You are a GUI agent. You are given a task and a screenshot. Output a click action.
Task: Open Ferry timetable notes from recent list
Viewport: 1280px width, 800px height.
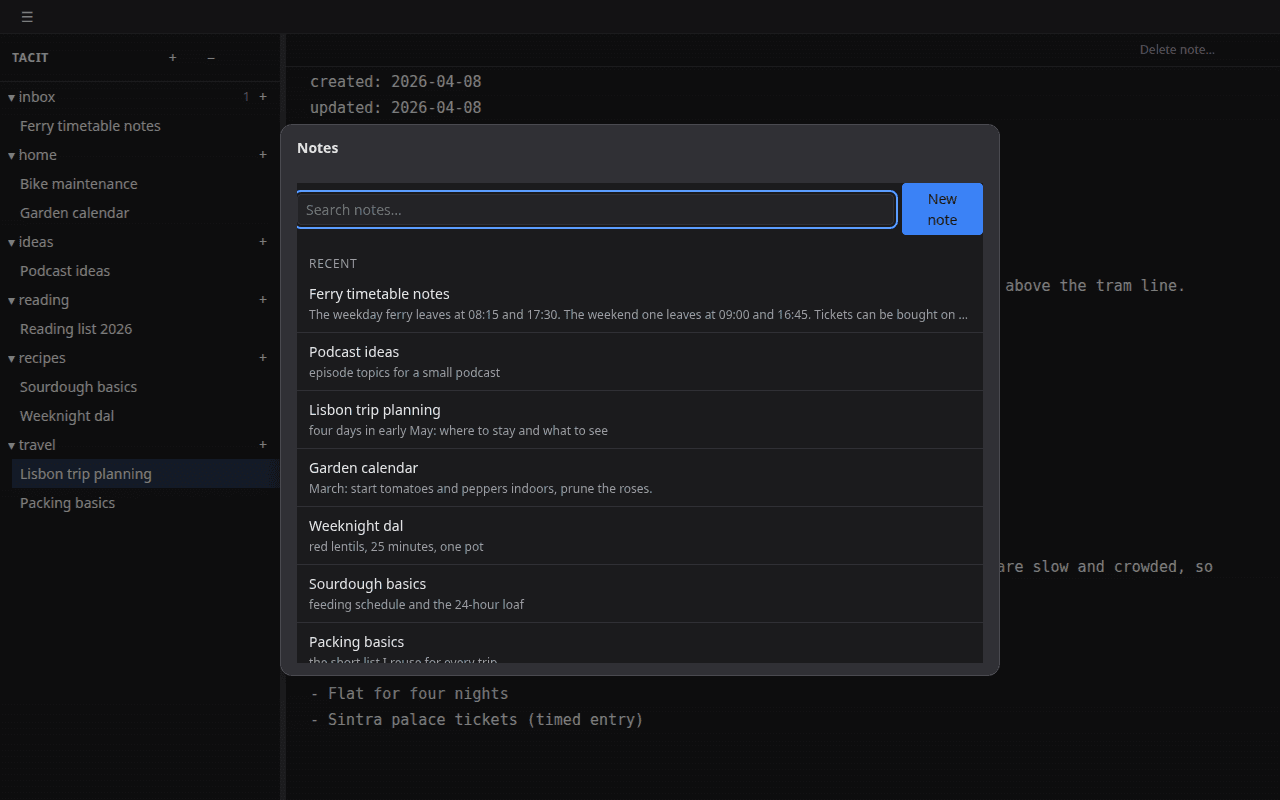pyautogui.click(x=640, y=304)
